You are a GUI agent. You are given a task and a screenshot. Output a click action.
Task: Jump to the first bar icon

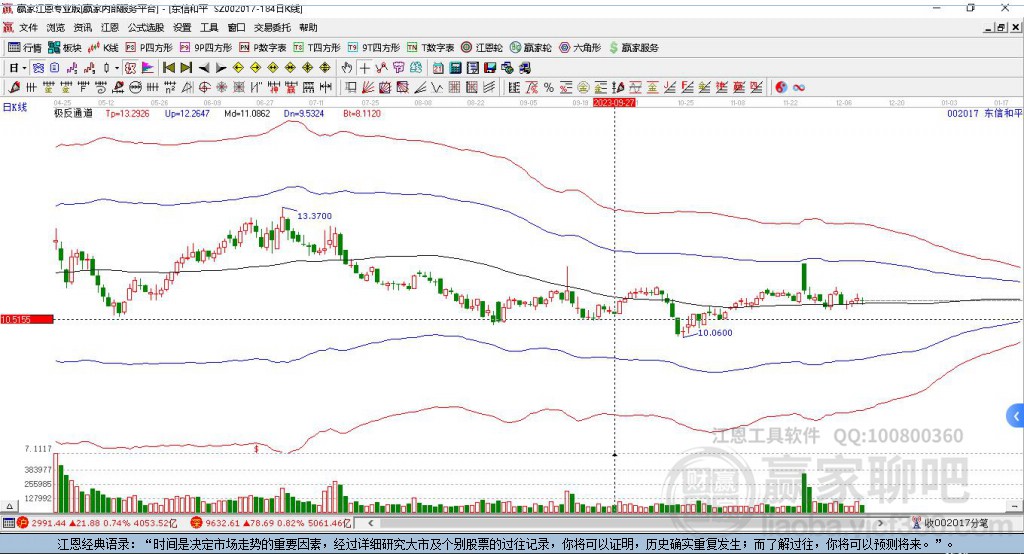pos(168,68)
